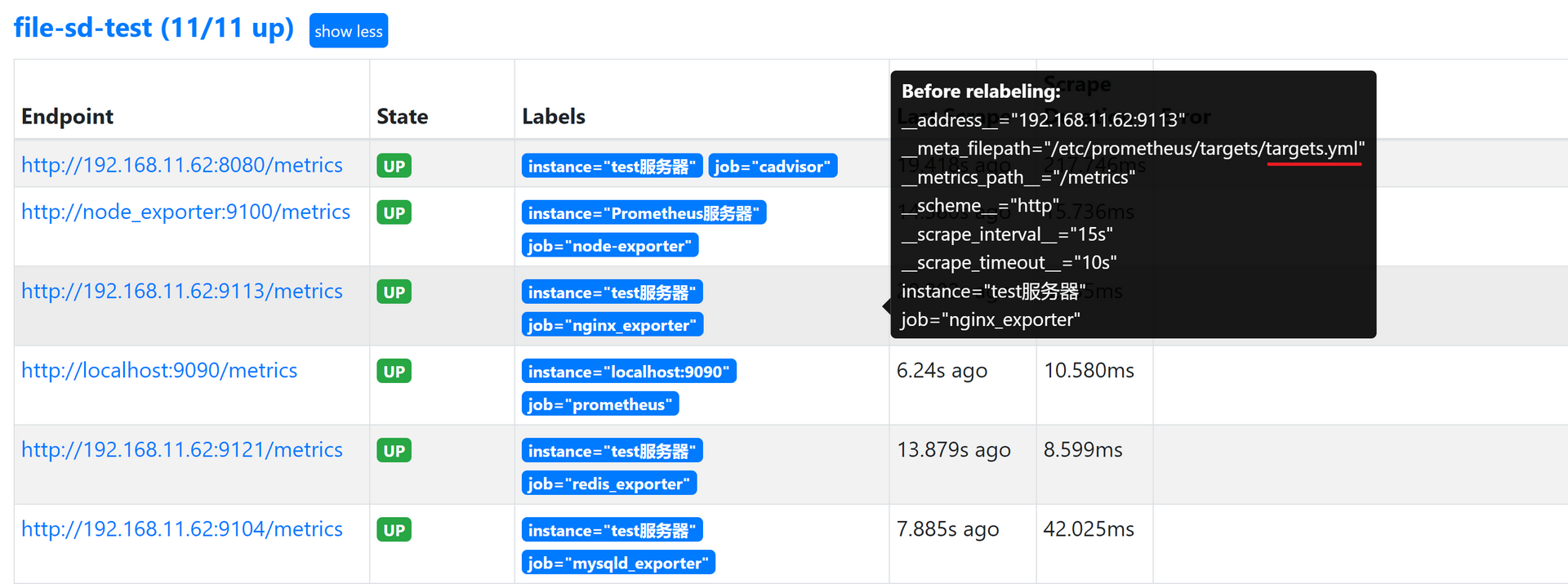Click the 'show less' button
The height and width of the screenshot is (584, 1568).
pyautogui.click(x=349, y=31)
